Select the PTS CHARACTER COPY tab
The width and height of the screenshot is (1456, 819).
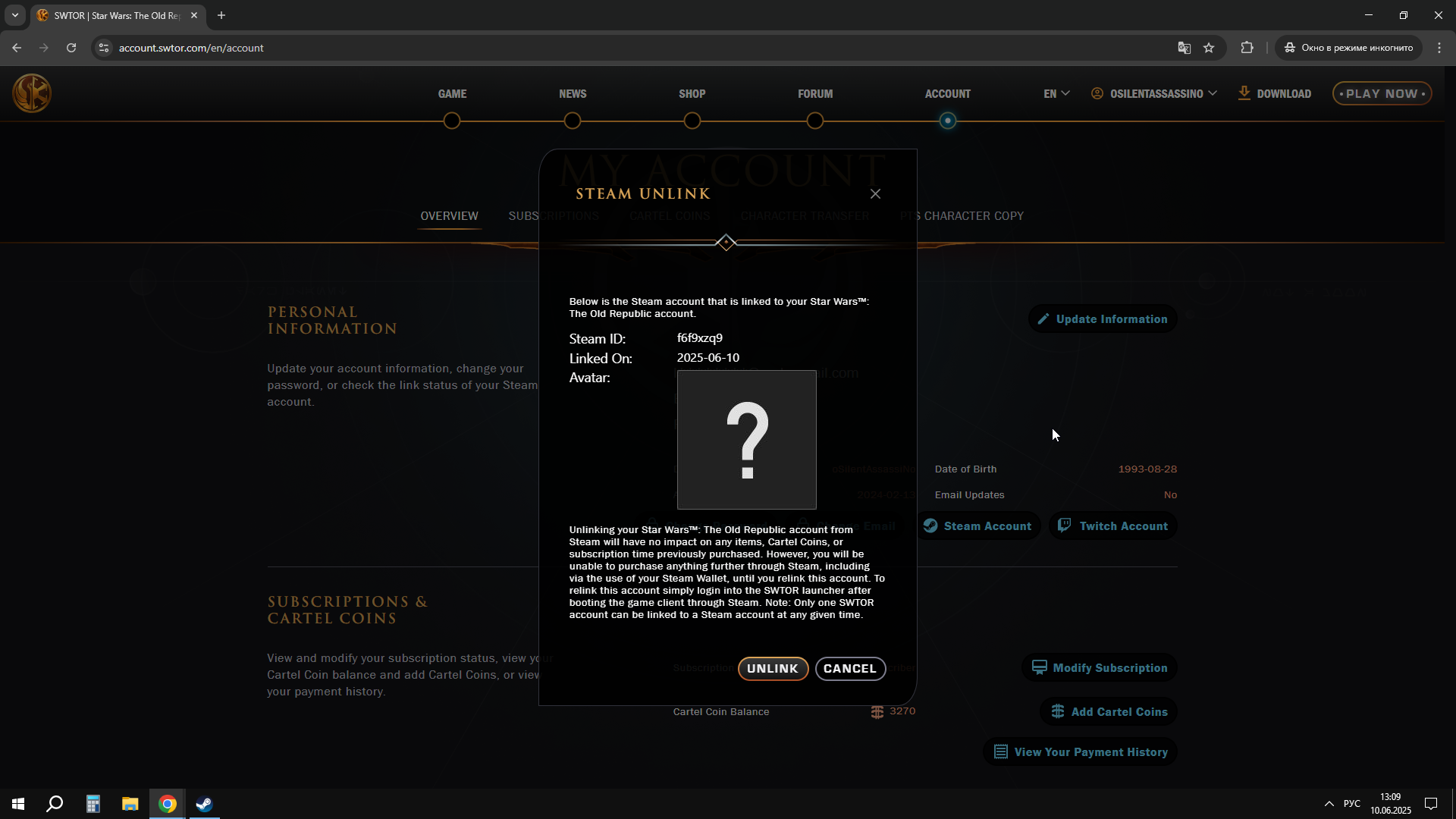tap(962, 216)
